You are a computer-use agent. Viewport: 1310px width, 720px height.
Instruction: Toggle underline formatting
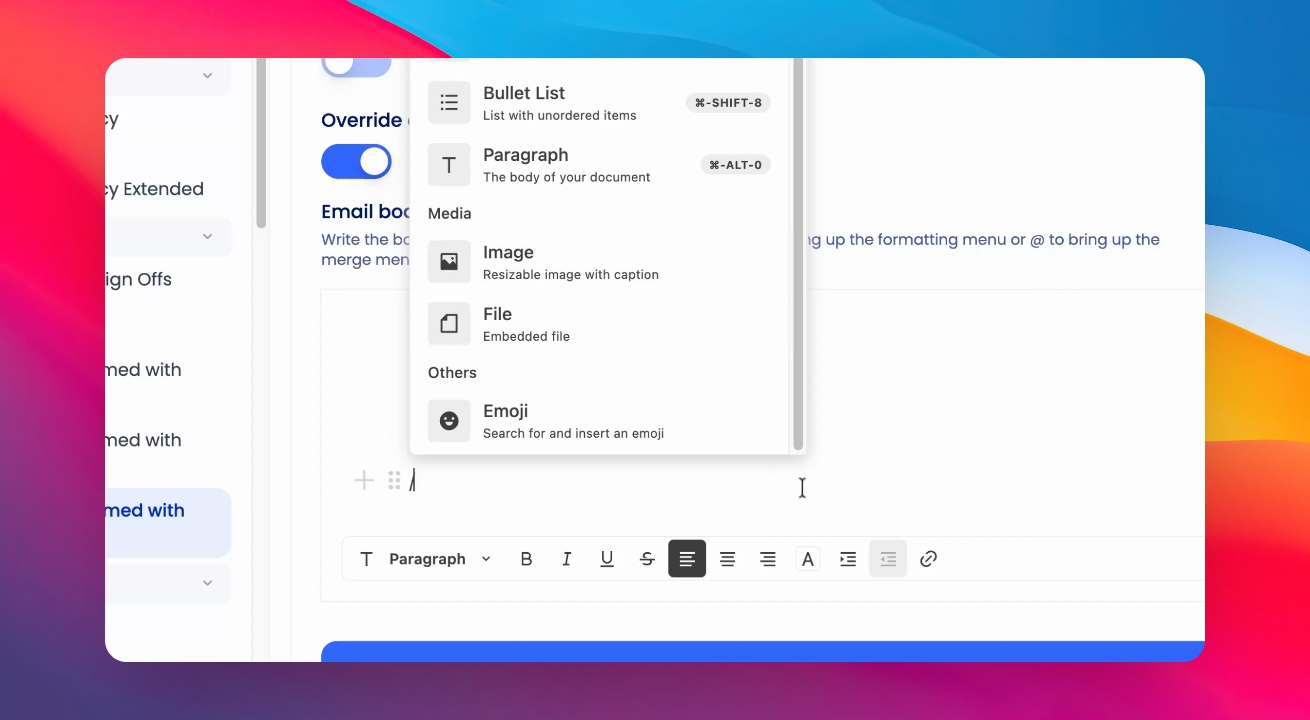(607, 559)
